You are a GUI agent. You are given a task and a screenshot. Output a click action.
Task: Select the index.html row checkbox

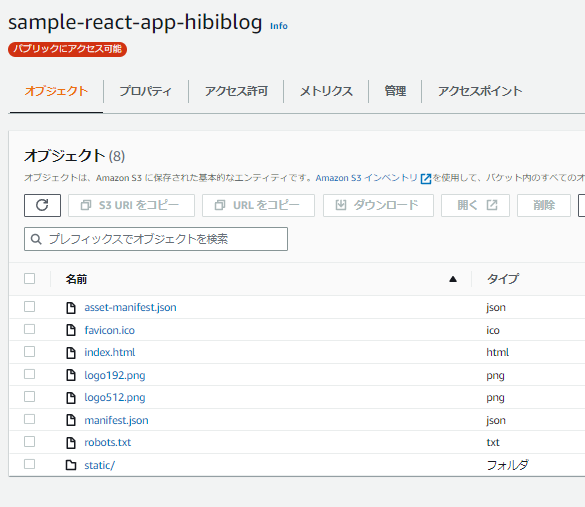(29, 351)
